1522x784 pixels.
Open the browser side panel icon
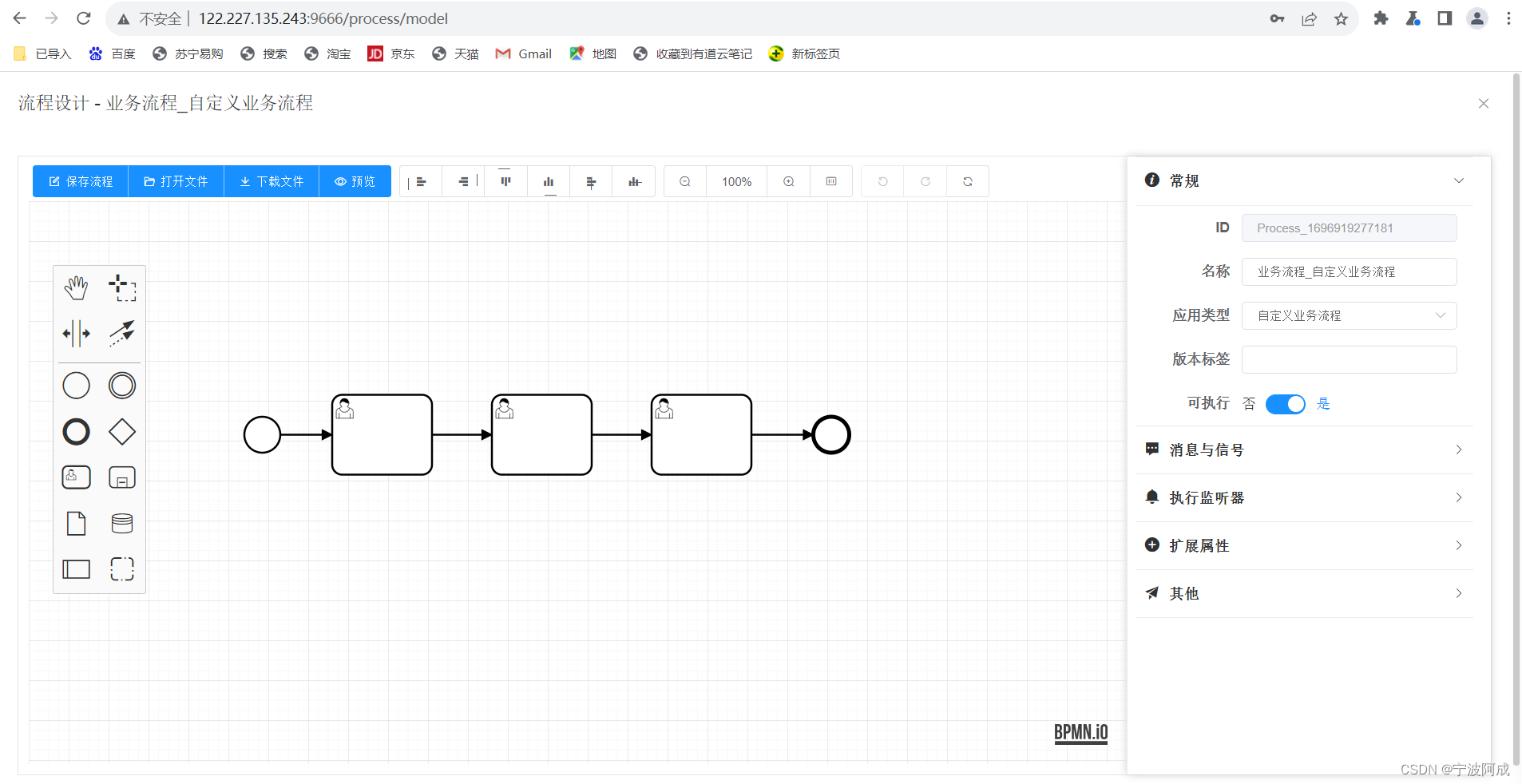point(1445,18)
